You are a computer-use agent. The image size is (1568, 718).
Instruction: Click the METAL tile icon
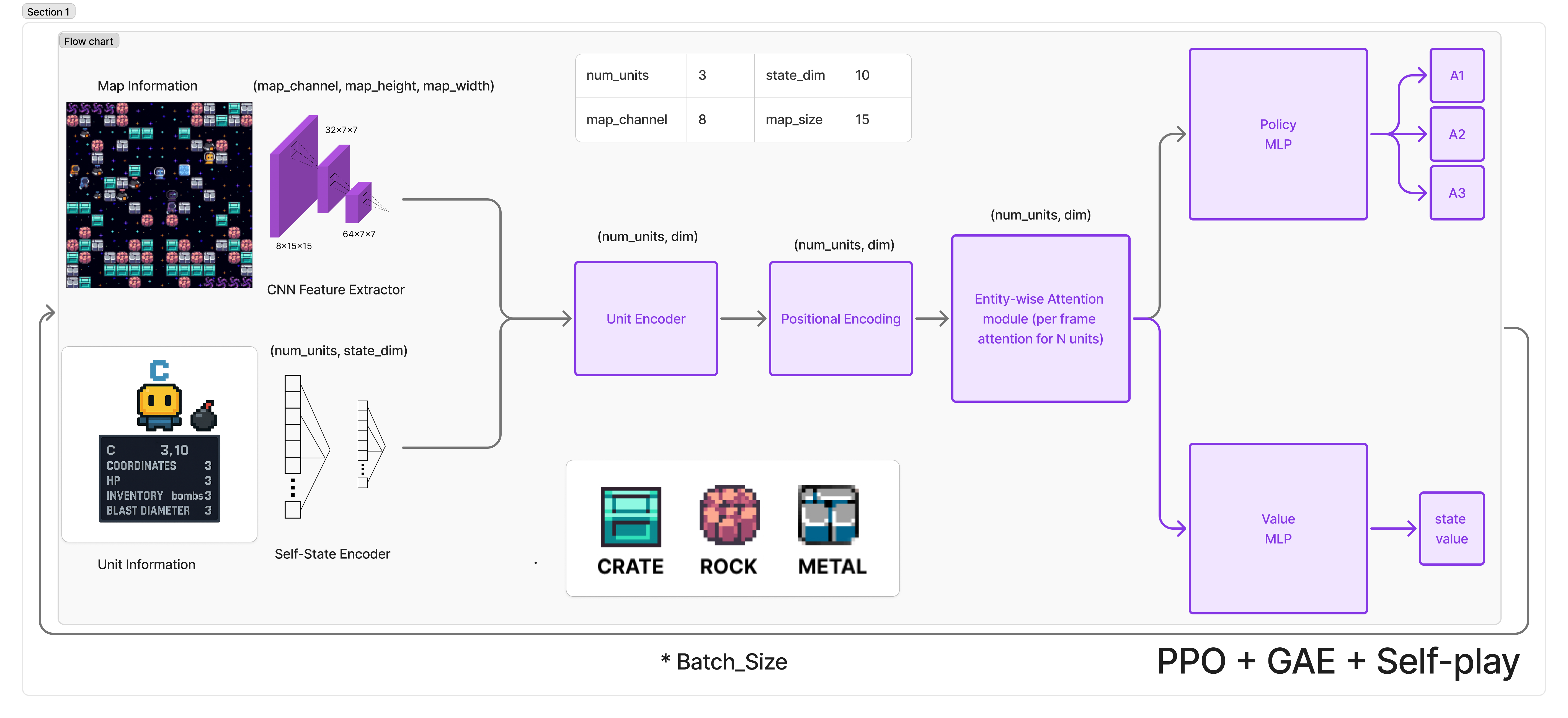829,515
